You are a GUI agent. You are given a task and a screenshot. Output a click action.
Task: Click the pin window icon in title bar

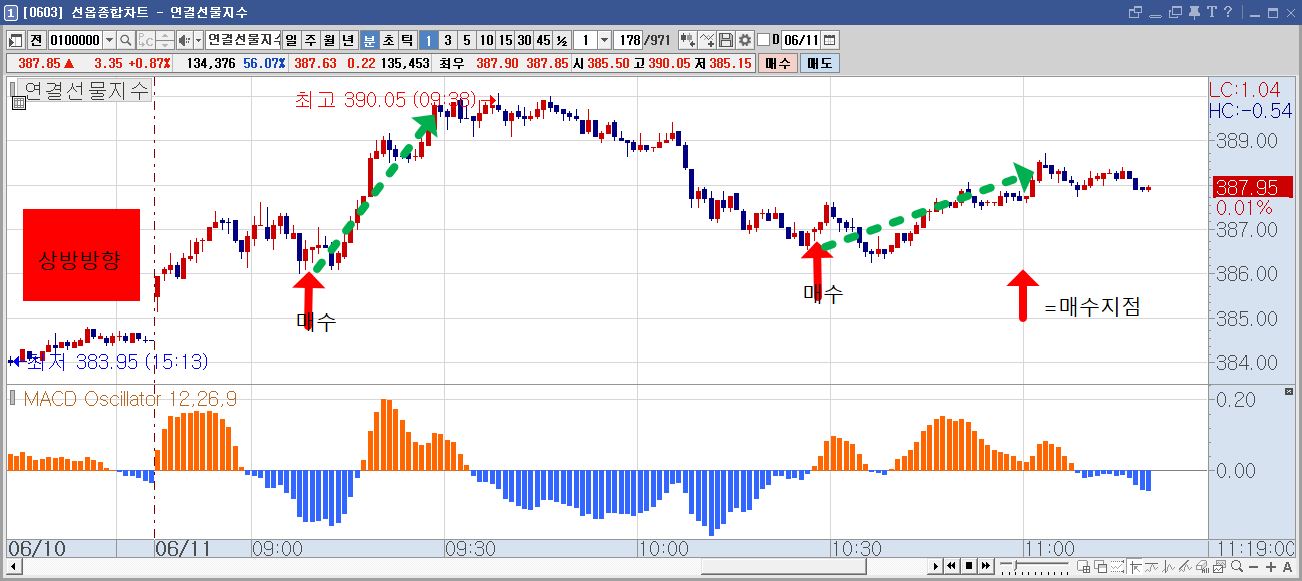coord(1193,12)
